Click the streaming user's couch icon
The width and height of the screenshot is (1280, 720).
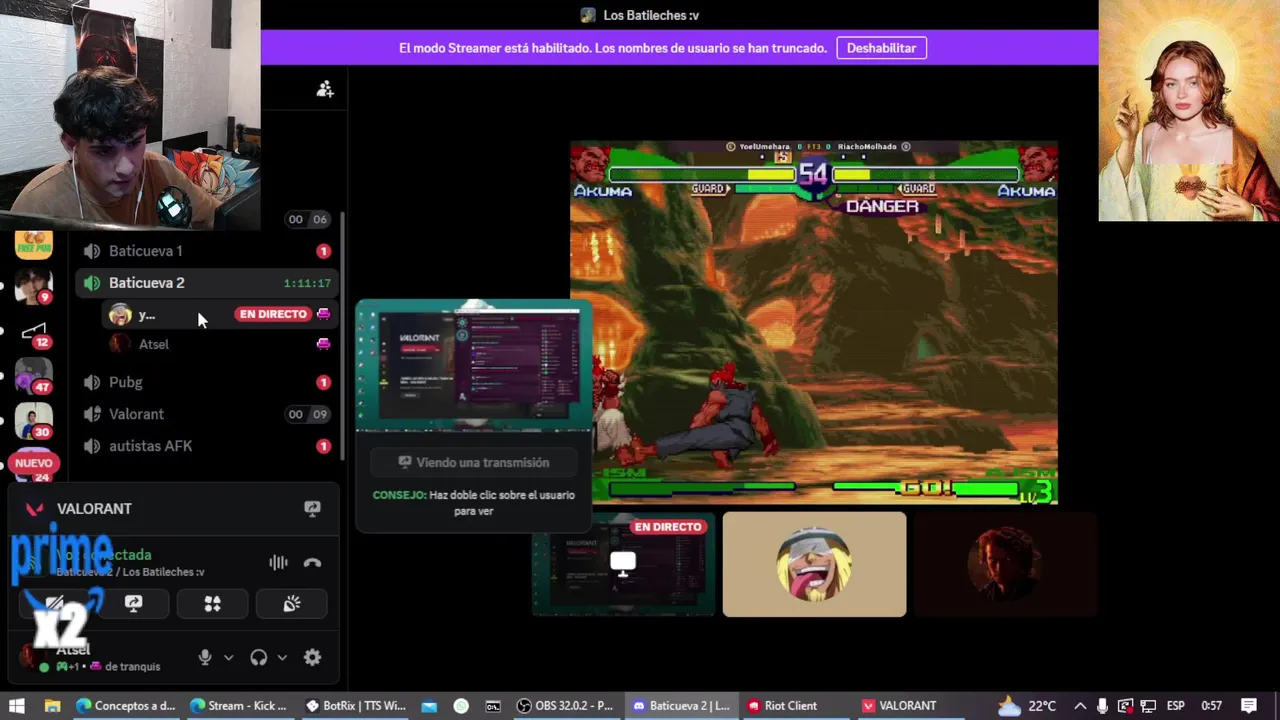(x=323, y=314)
